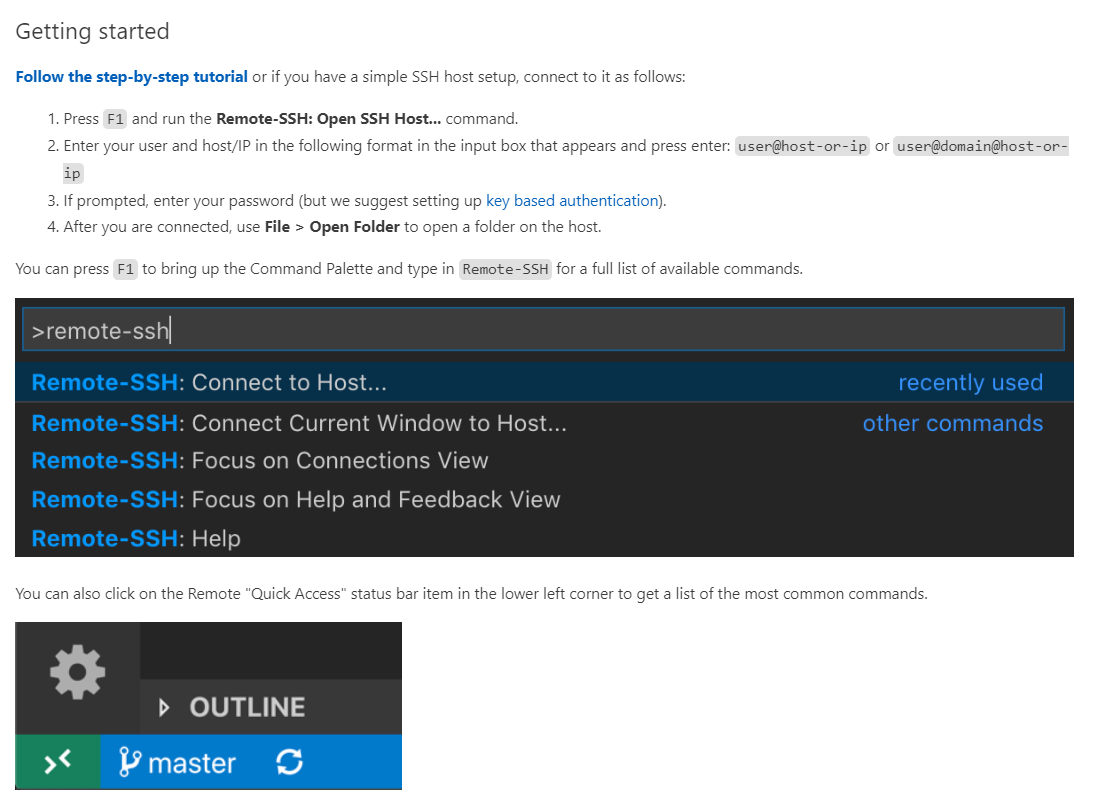Click the 'user@host-or-ip' code snippet
The height and width of the screenshot is (809, 1096).
[x=802, y=146]
